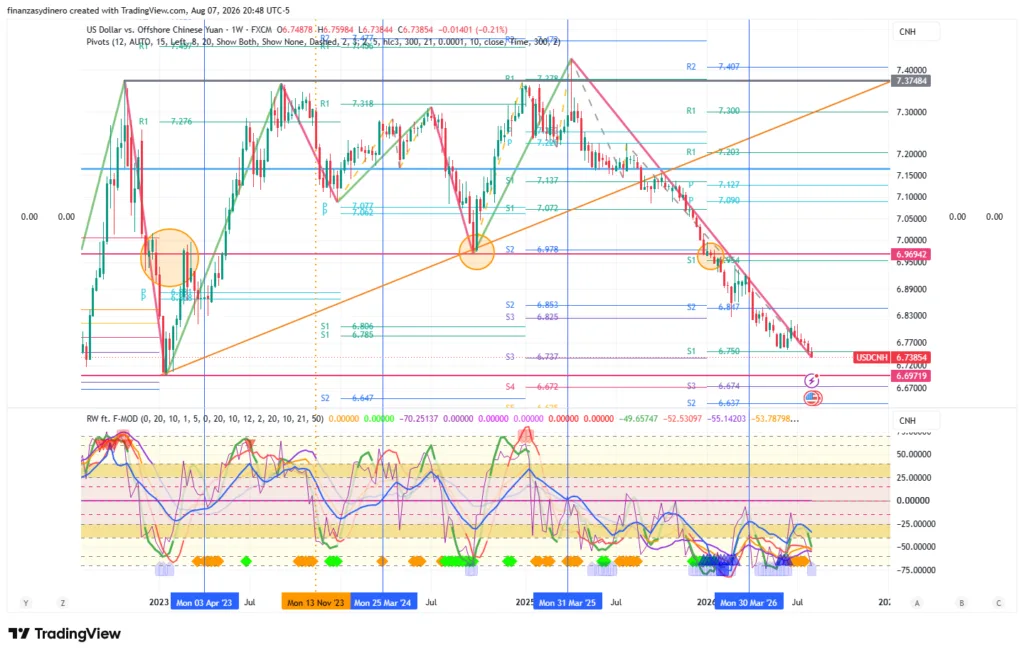
Task: Click the Mon 03 Apr '23 date marker
Action: [204, 603]
